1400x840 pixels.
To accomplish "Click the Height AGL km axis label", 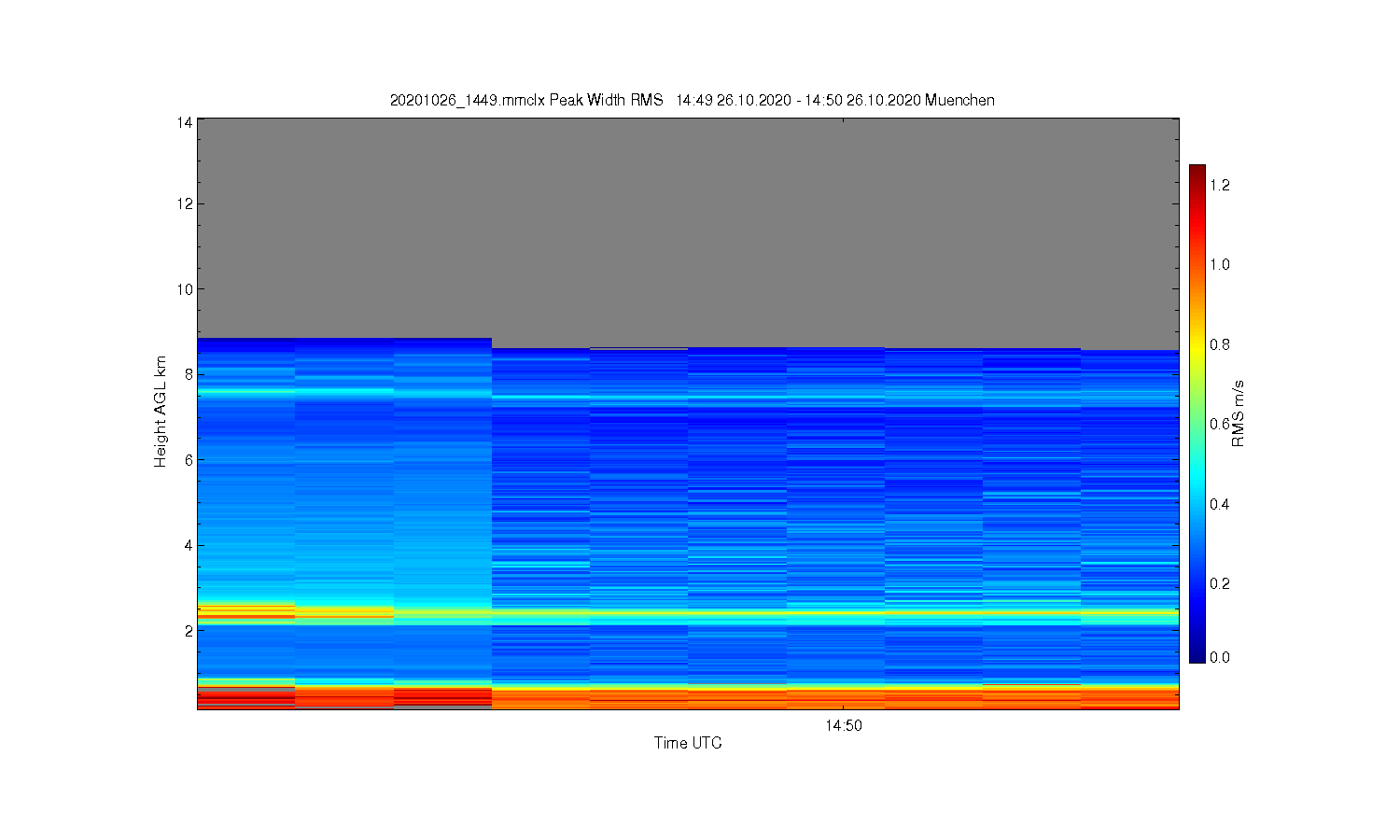I will [161, 412].
